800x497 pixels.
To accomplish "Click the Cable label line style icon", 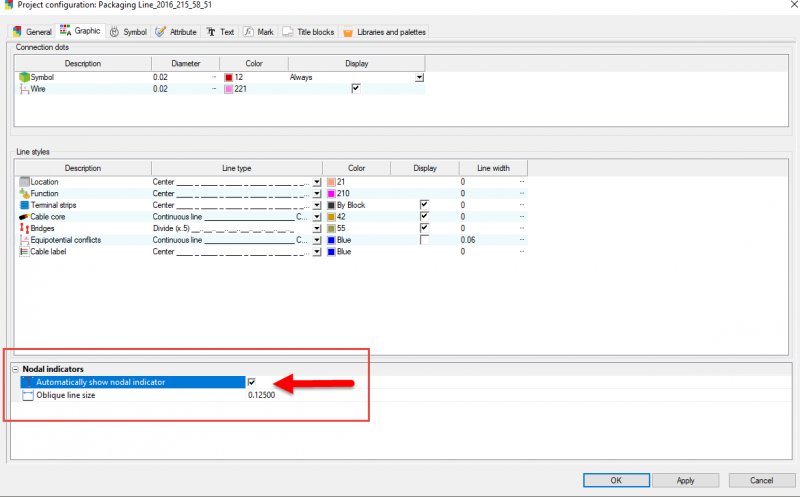I will click(24, 252).
